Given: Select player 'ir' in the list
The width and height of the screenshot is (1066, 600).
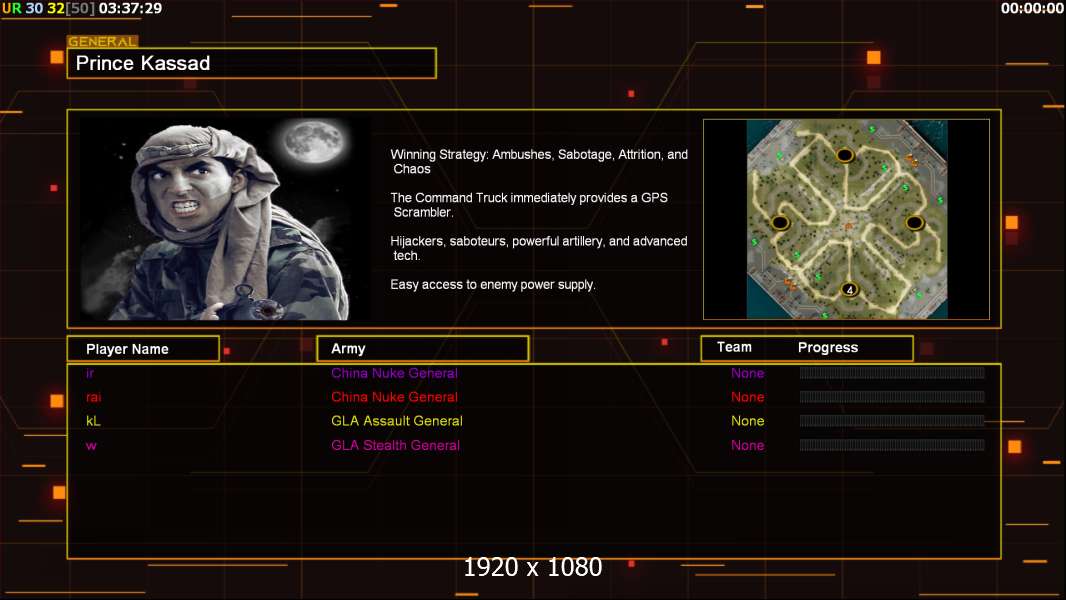Looking at the screenshot, I should click(90, 373).
